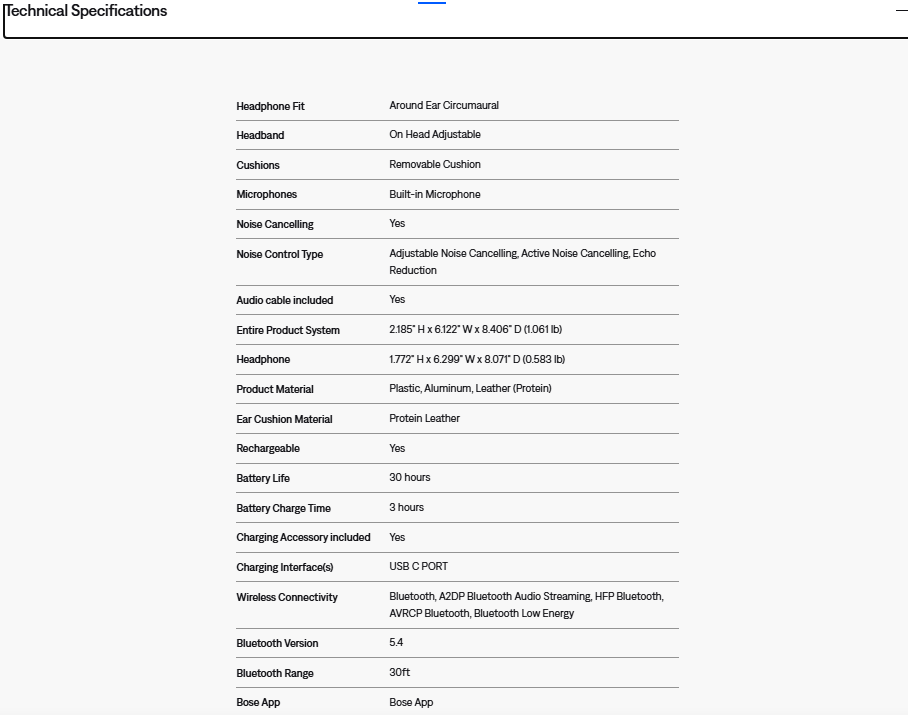The image size is (908, 715).
Task: Click the 5.4 Bluetooth version value
Action: 396,642
